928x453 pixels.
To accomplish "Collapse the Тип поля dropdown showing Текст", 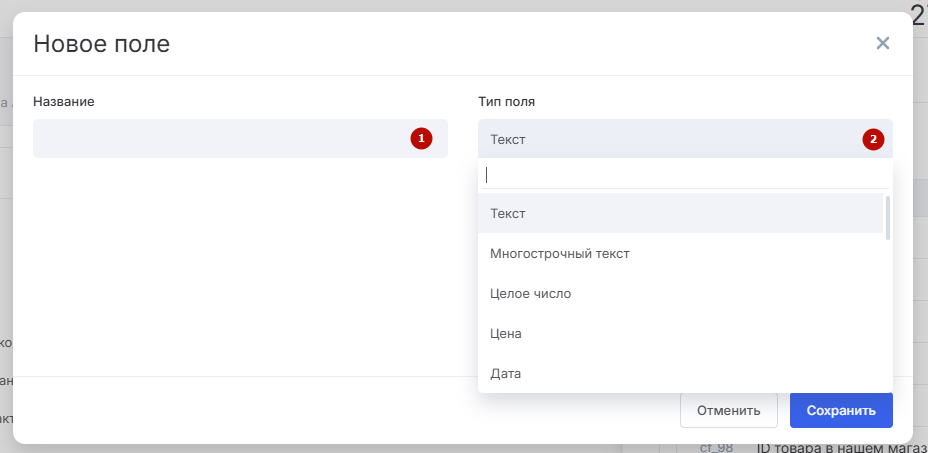I will (x=670, y=139).
